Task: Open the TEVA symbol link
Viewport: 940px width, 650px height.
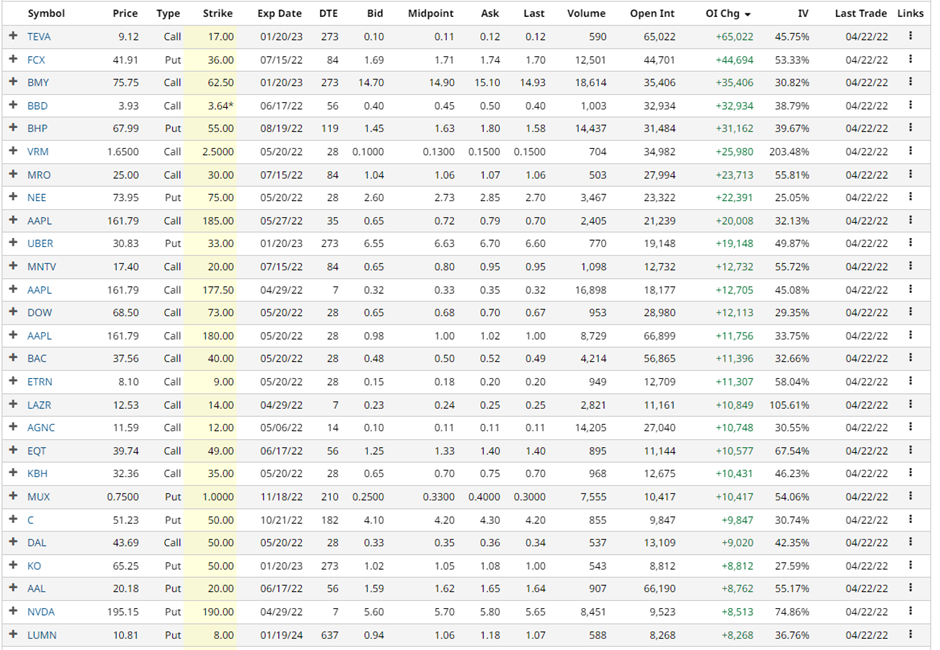Action: point(39,37)
